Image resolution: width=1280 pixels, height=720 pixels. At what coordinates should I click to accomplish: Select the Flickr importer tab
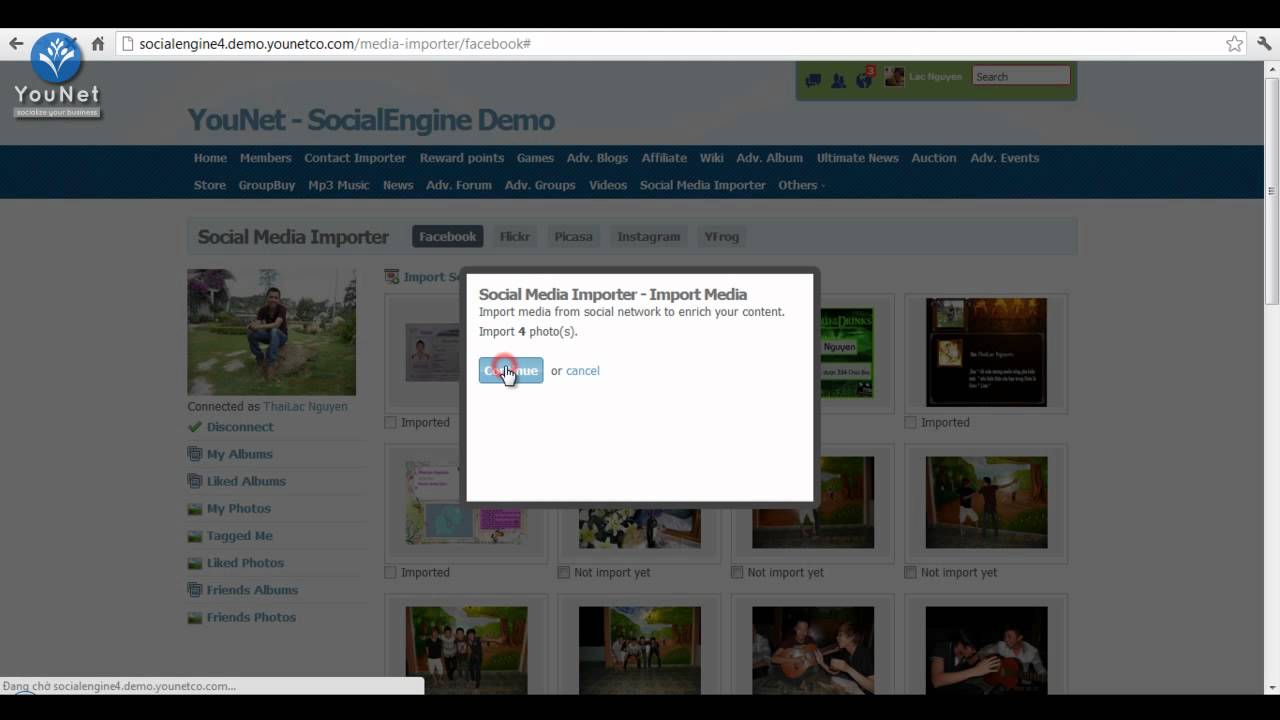tap(515, 237)
